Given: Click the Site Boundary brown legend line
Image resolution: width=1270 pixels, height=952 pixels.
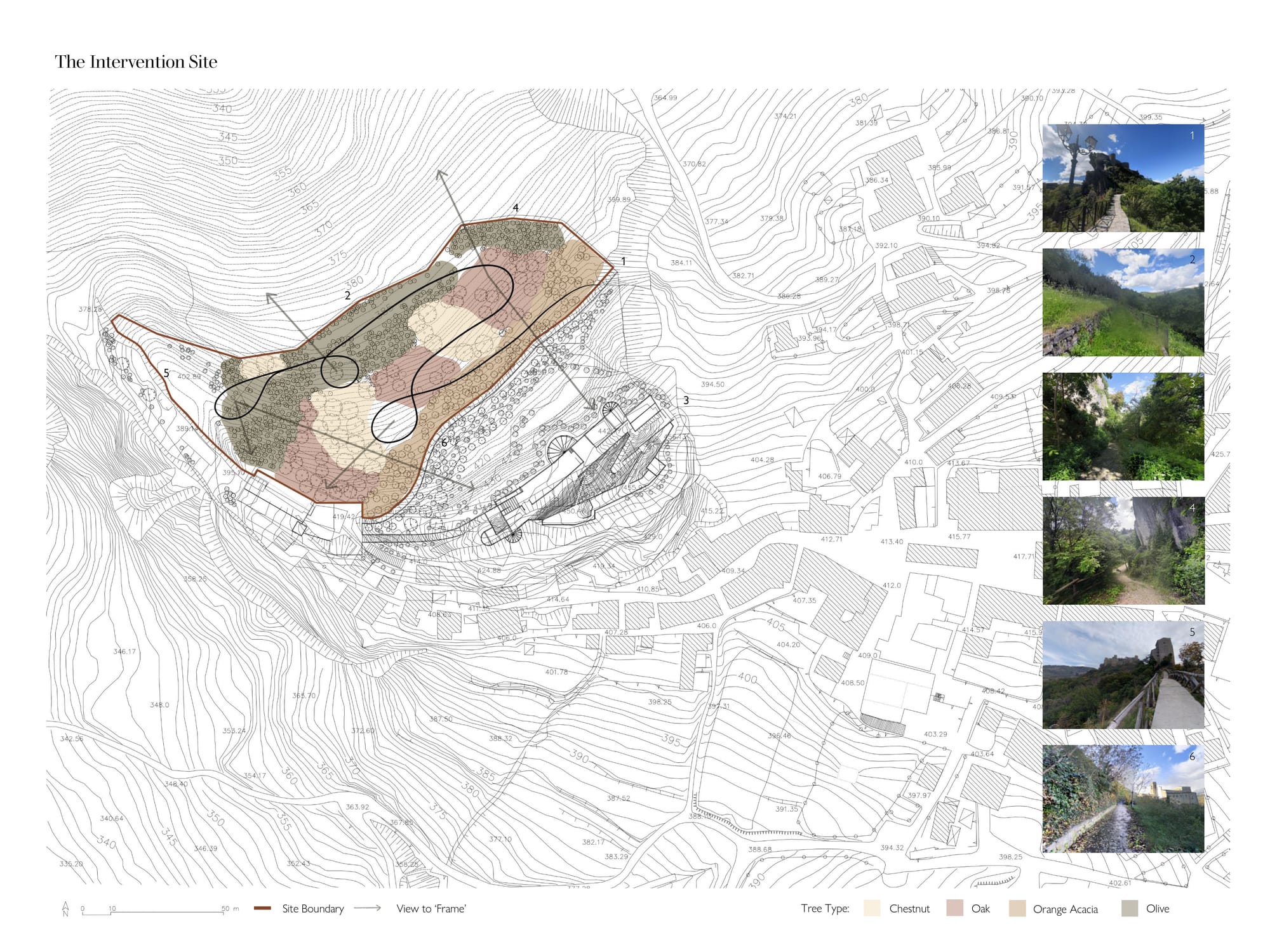Looking at the screenshot, I should coord(262,908).
